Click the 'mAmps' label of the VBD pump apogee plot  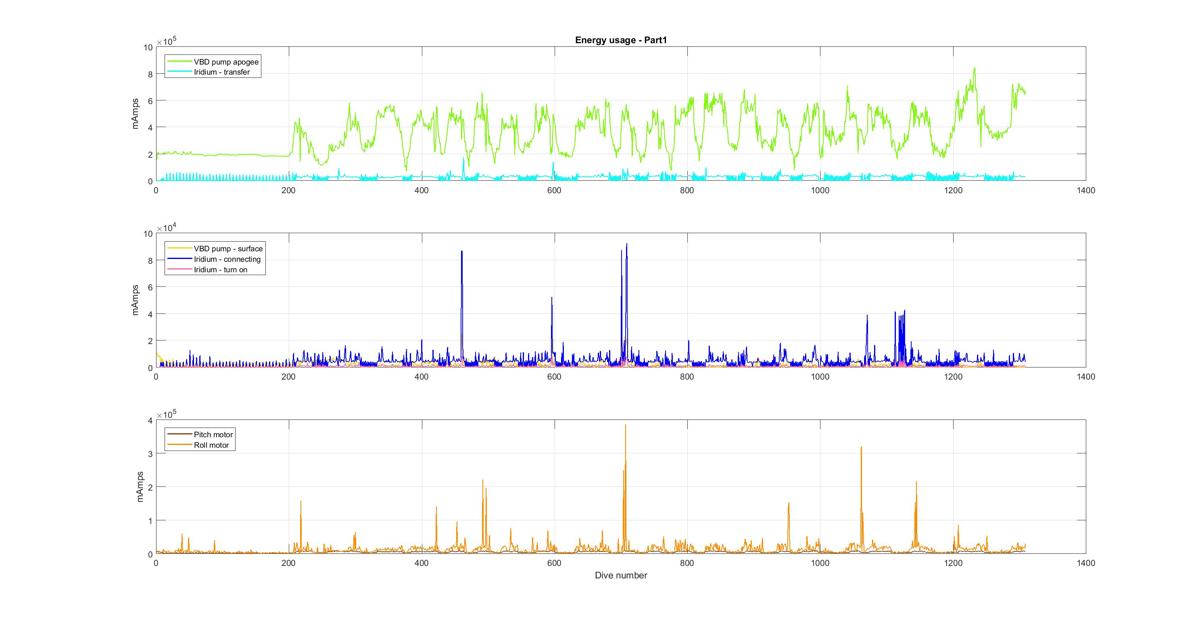(x=135, y=114)
